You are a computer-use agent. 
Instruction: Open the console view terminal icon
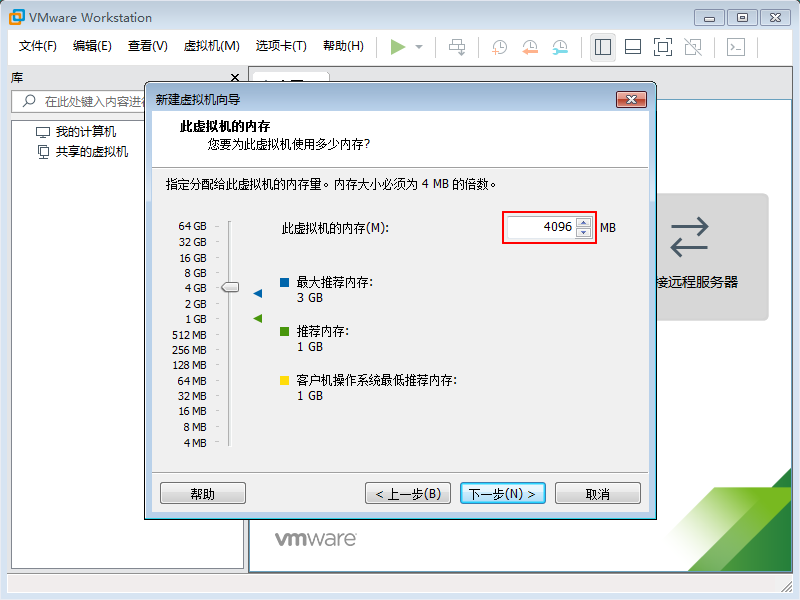(x=735, y=47)
